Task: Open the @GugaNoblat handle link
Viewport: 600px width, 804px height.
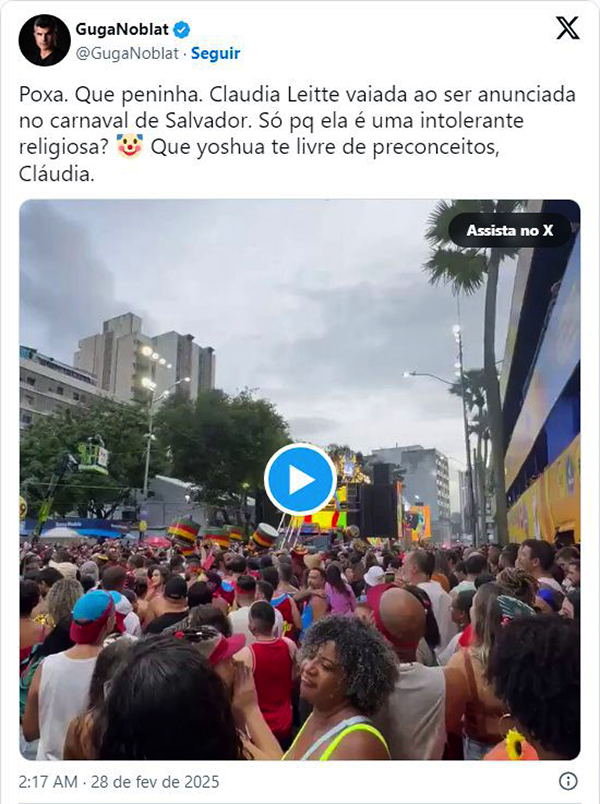Action: [x=127, y=53]
